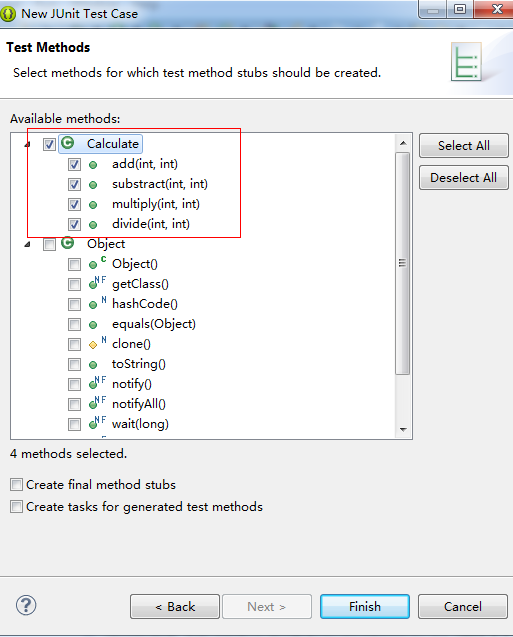Check the toString() checkbox
Image resolution: width=513 pixels, height=637 pixels.
pyautogui.click(x=74, y=364)
